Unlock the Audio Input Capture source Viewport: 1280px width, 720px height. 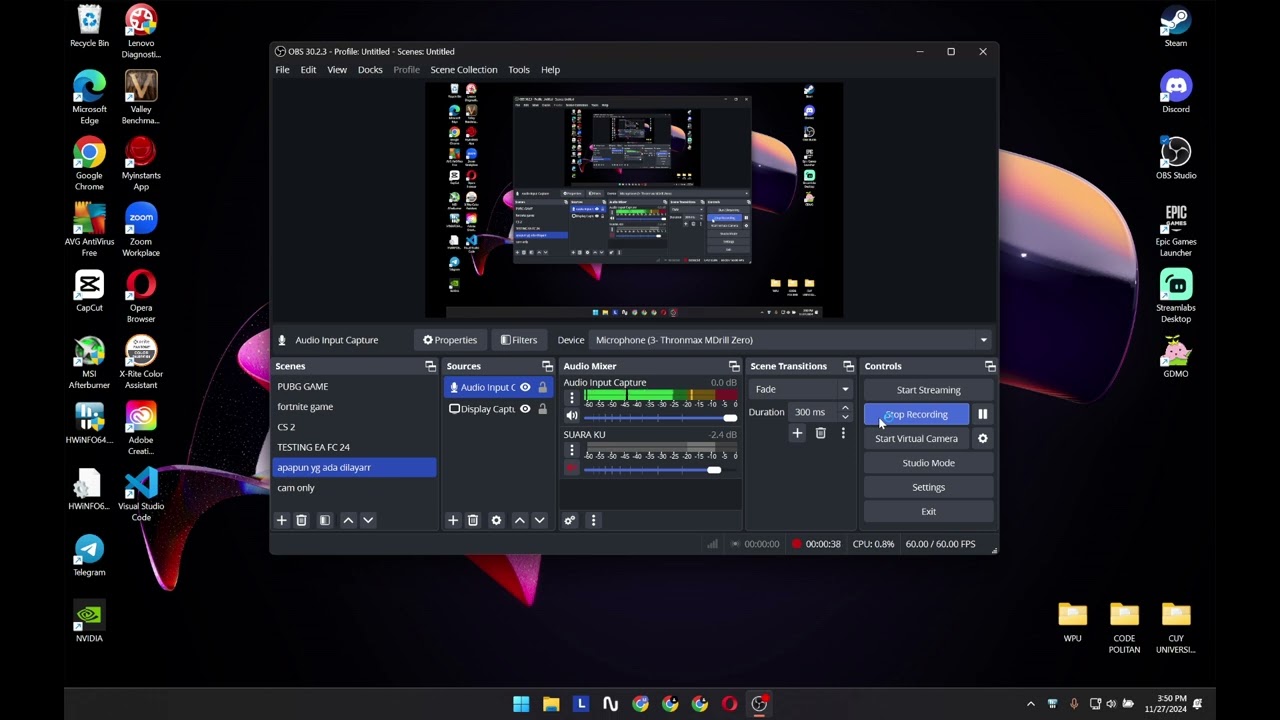(x=543, y=387)
